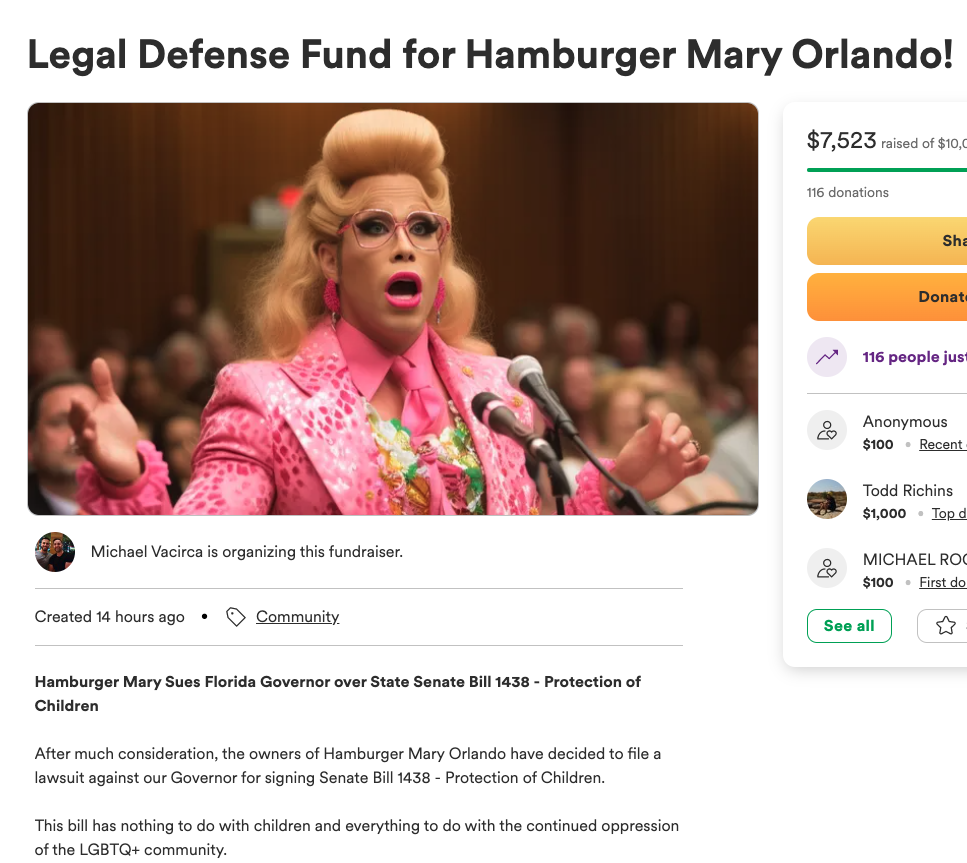
Task: Click the 116 donations count text
Action: click(847, 192)
